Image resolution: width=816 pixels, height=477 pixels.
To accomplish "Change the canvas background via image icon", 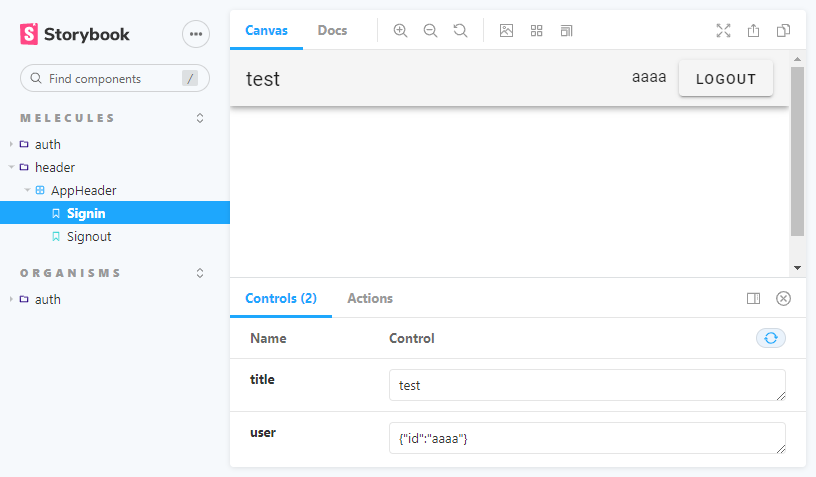I will pyautogui.click(x=506, y=31).
